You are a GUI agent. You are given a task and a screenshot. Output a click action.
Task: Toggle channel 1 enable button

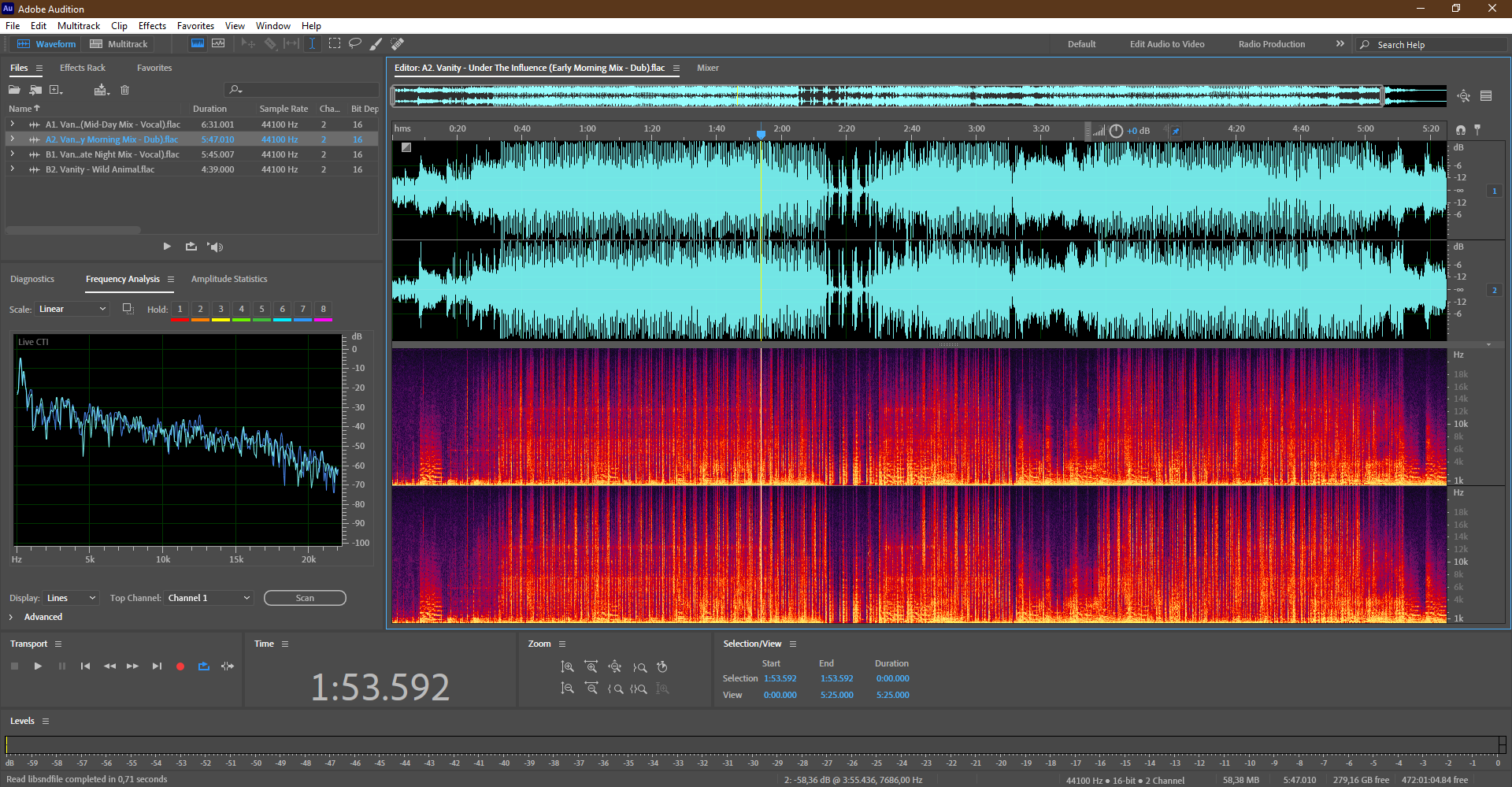tap(1494, 191)
